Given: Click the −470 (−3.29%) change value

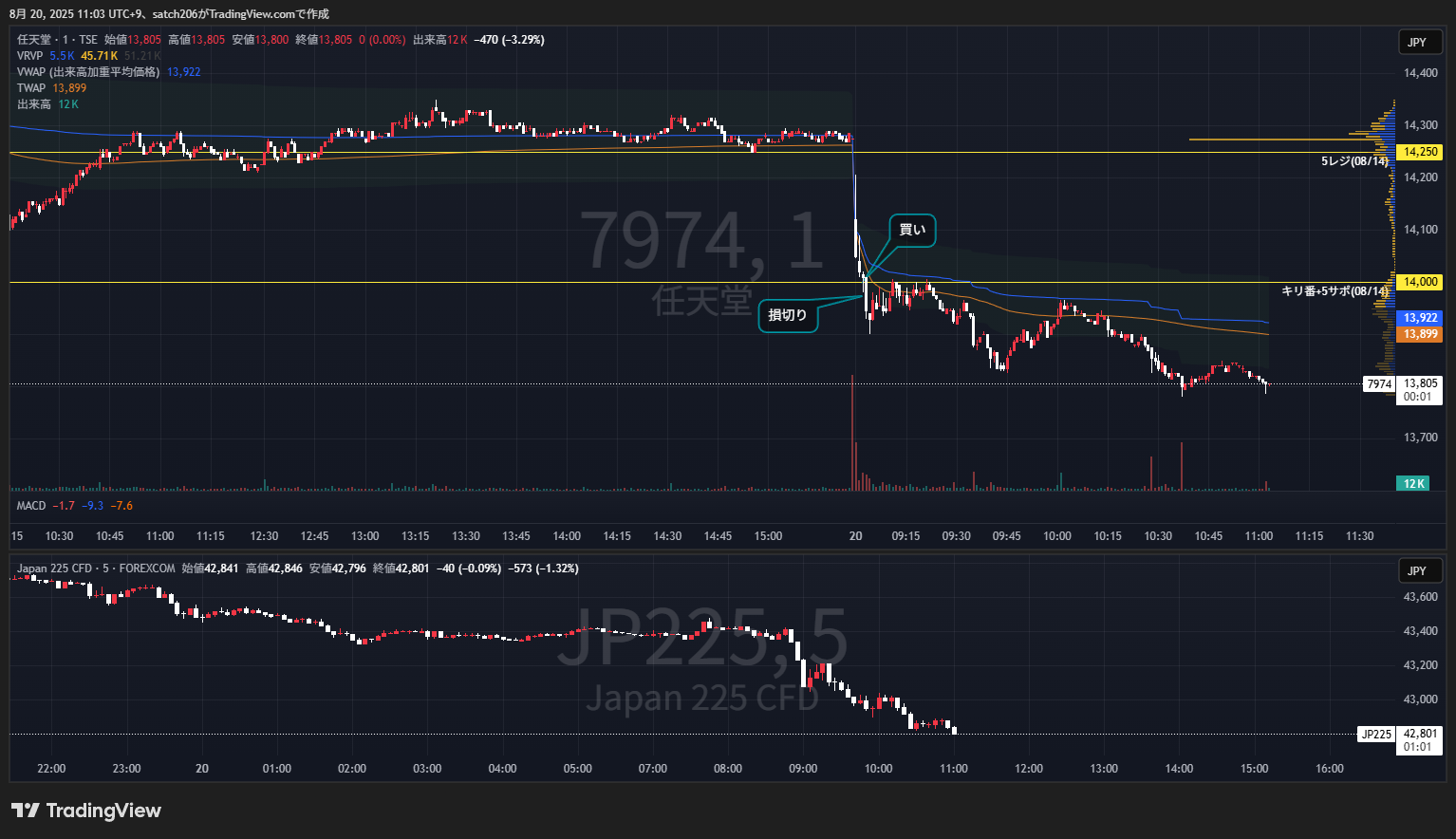Looking at the screenshot, I should click(510, 40).
